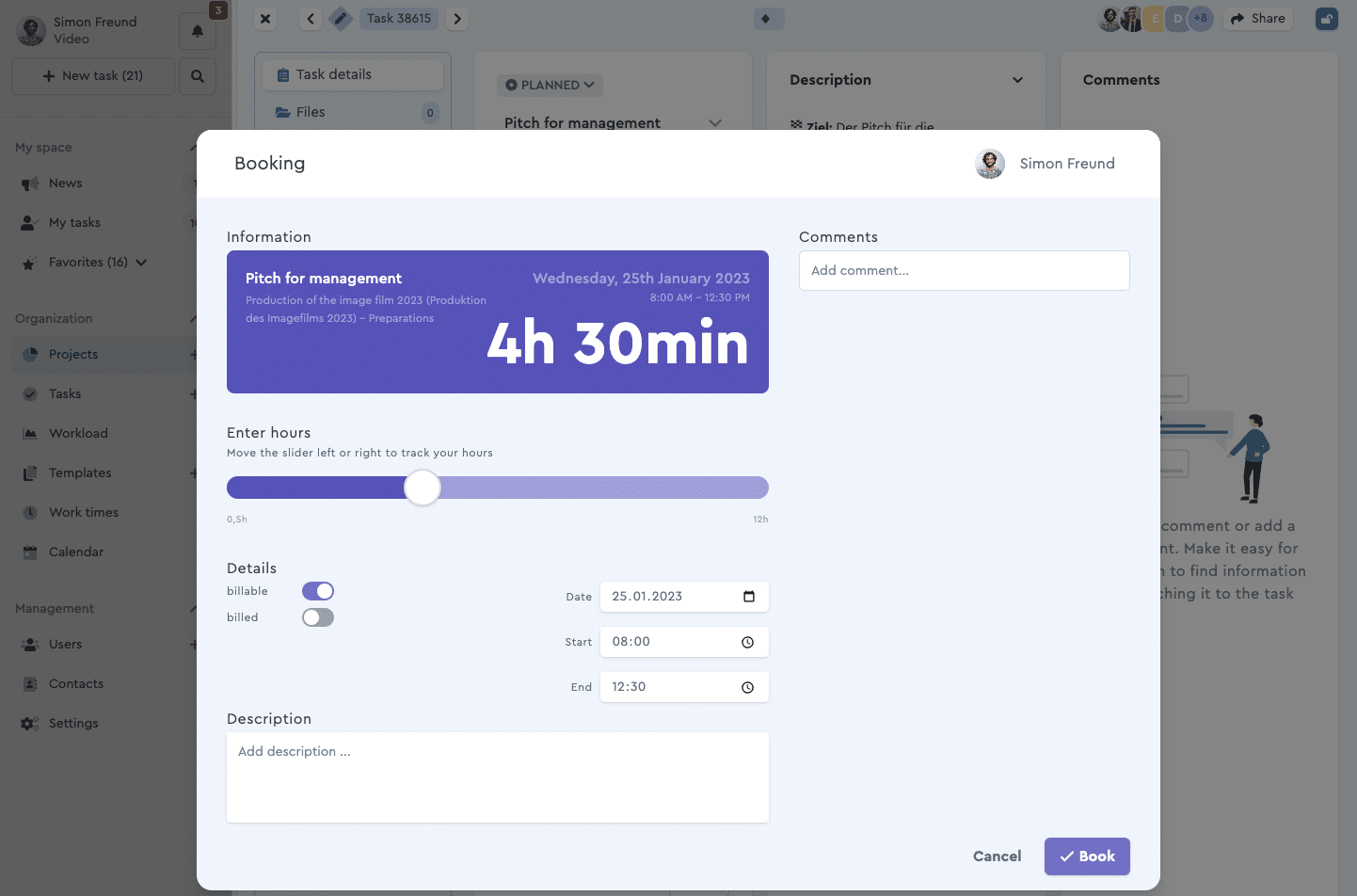This screenshot has width=1357, height=896.
Task: Open the sidebar search magnifier
Action: pyautogui.click(x=198, y=76)
